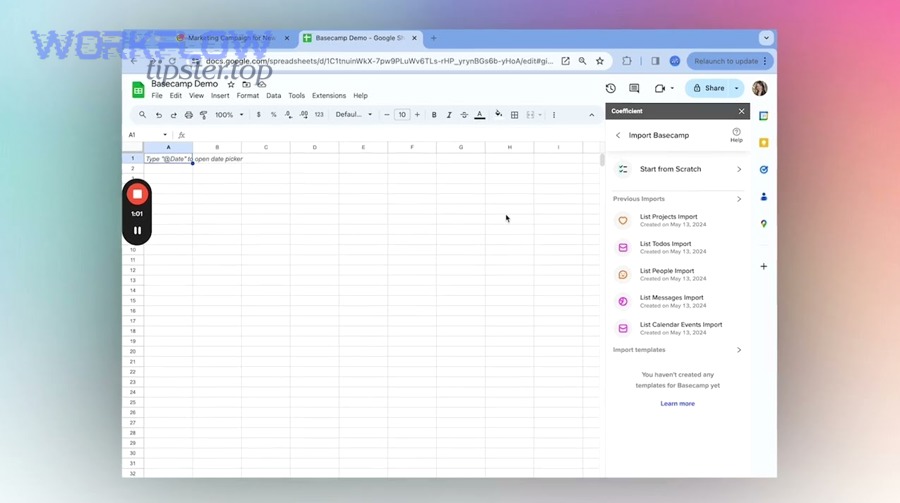
Task: Open the Share options dropdown arrow
Action: [737, 88]
